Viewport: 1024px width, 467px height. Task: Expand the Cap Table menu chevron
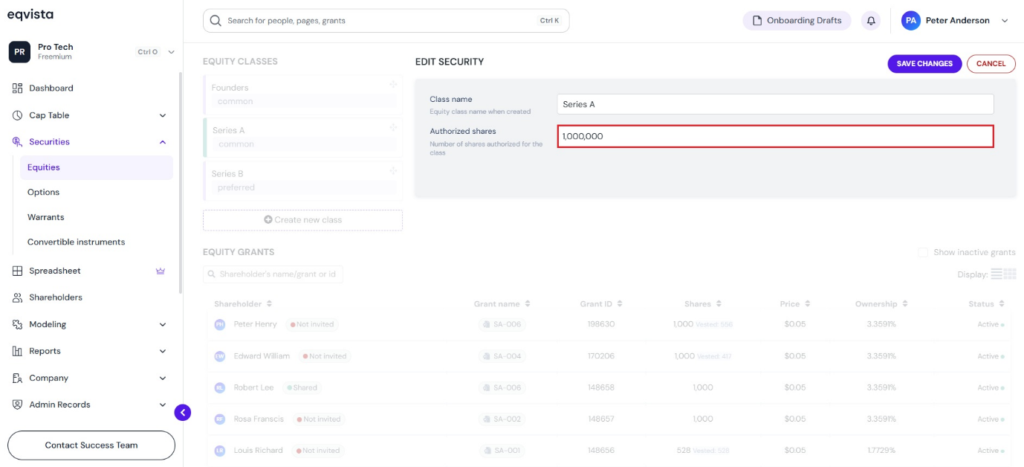(163, 116)
